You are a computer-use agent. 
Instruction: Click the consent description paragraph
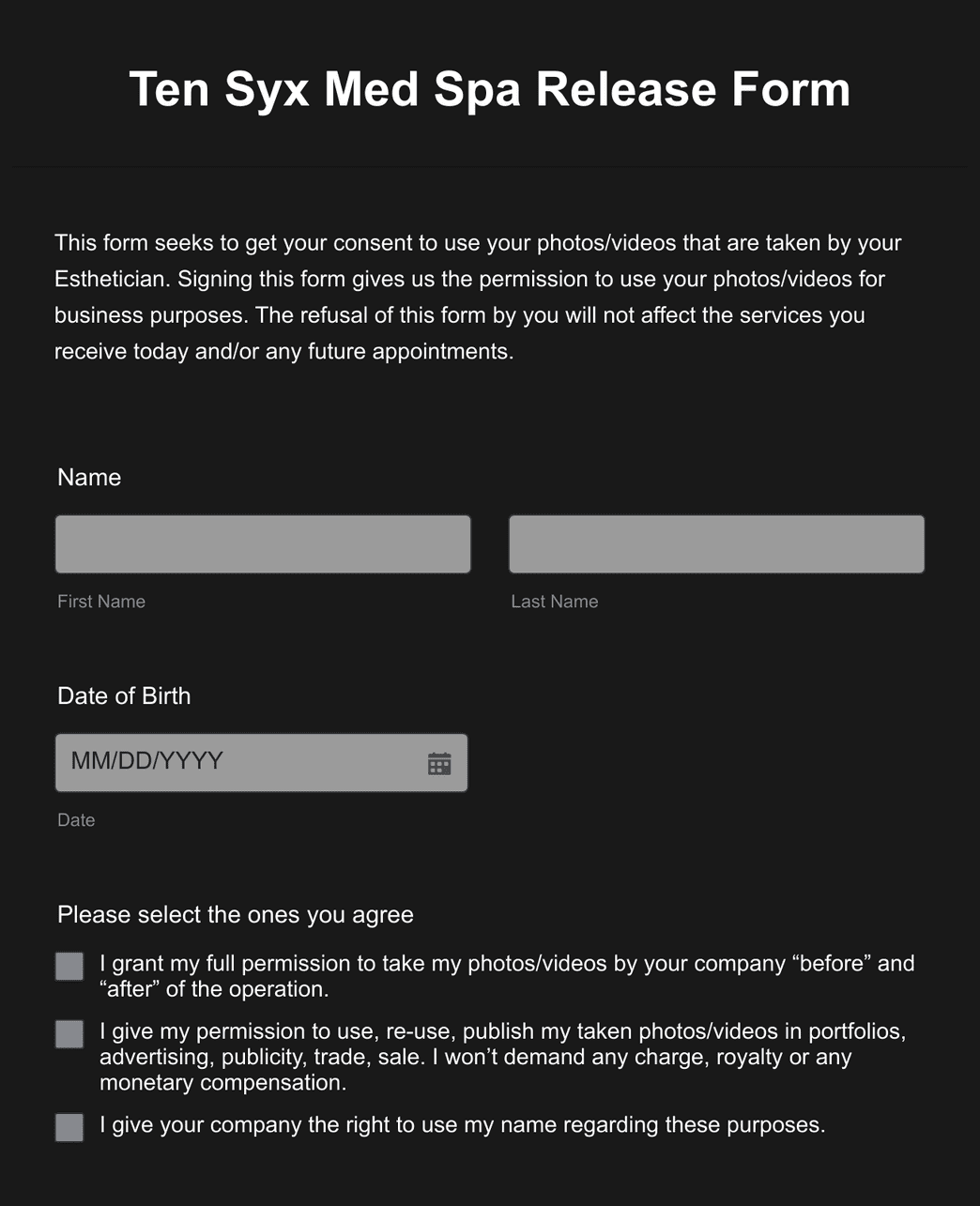[x=478, y=297]
